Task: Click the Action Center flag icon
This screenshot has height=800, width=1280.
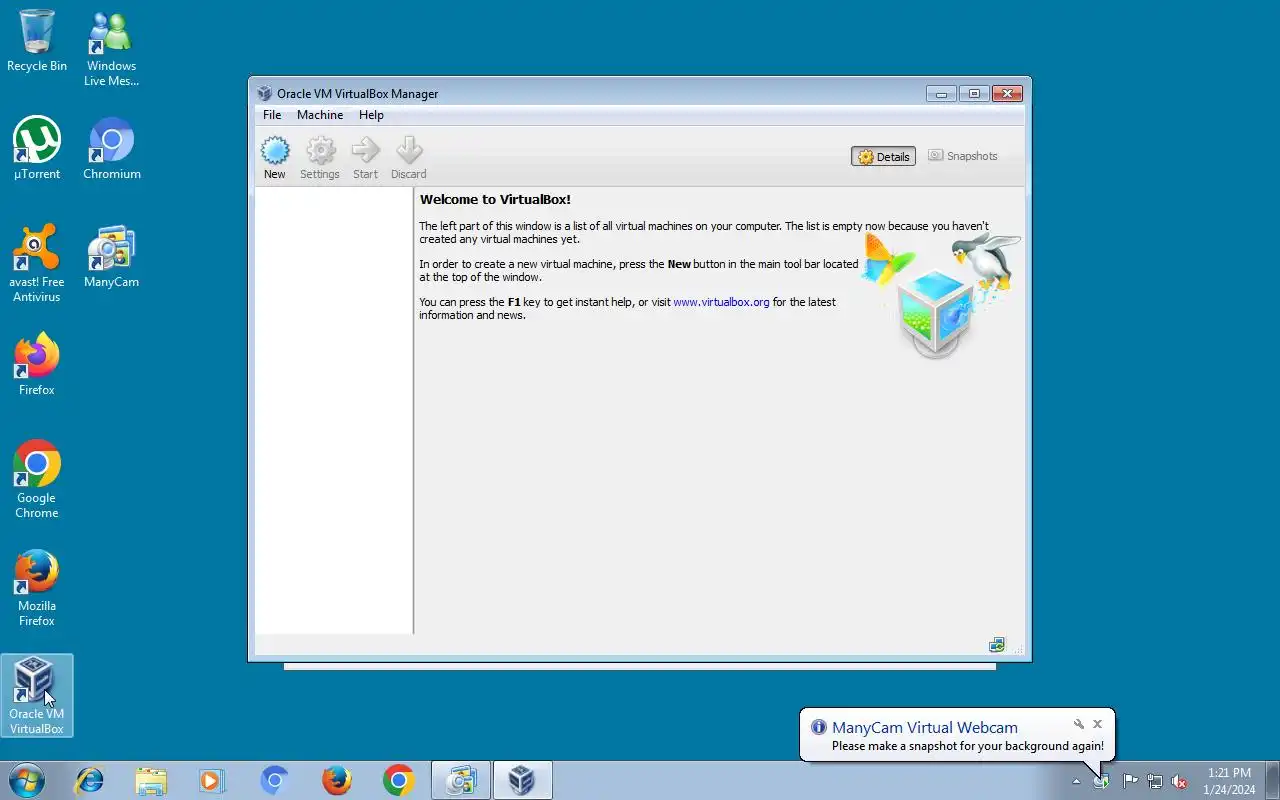Action: [x=1130, y=781]
